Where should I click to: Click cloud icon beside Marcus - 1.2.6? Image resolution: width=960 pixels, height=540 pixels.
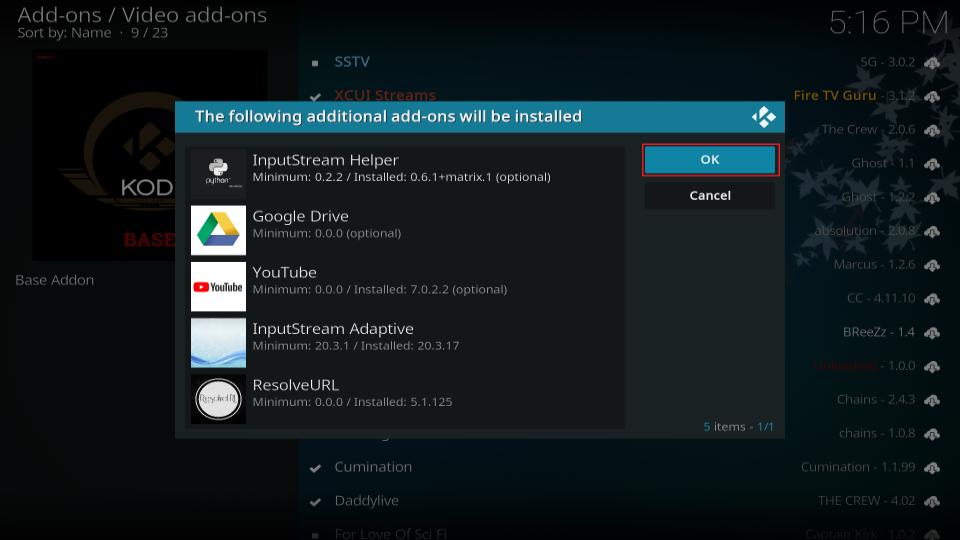coord(932,265)
